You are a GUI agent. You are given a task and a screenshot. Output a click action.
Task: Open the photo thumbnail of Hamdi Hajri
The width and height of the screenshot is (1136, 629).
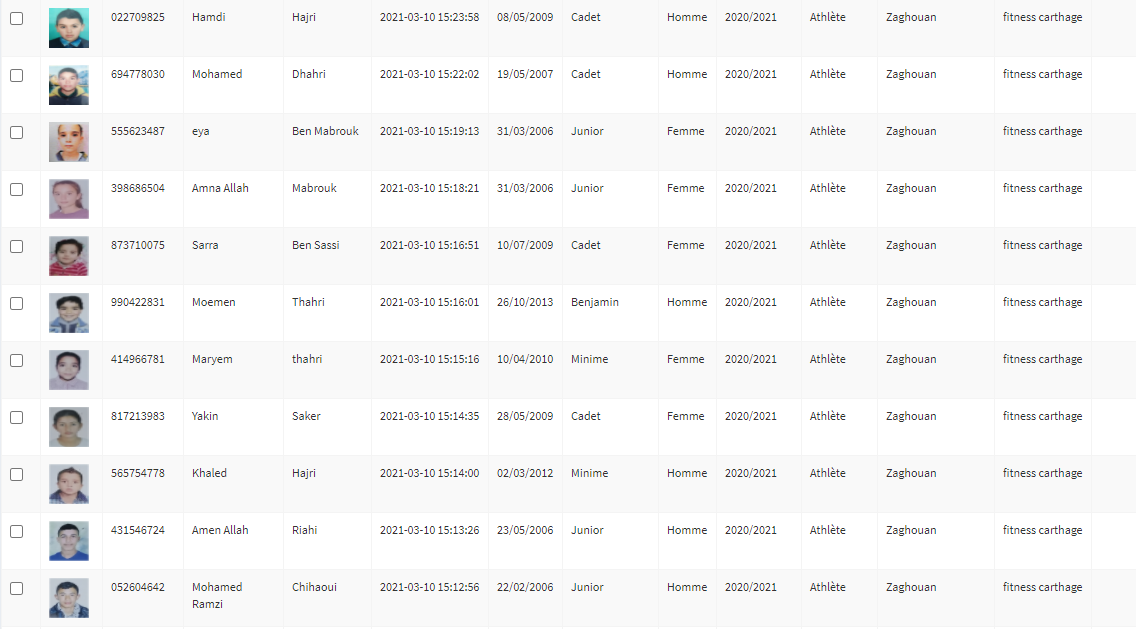coord(69,28)
